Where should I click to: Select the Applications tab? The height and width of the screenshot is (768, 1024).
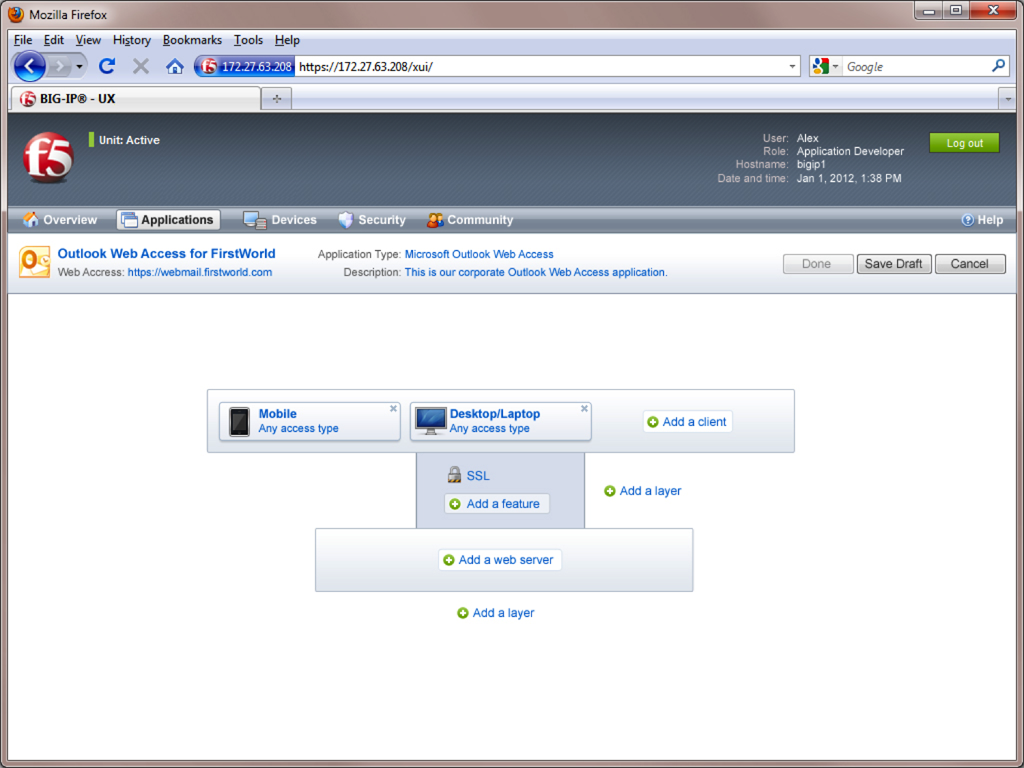[168, 219]
